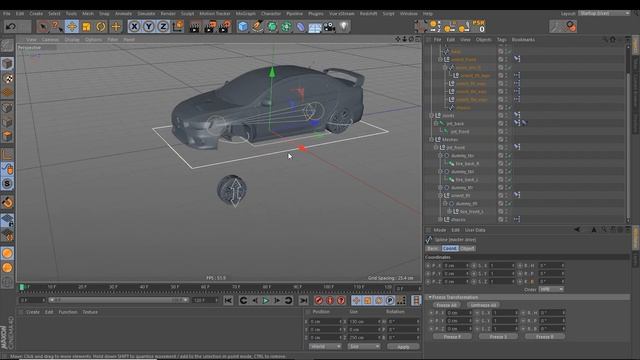Add a Camera object
Screen dimensions: 640x360
329,27
